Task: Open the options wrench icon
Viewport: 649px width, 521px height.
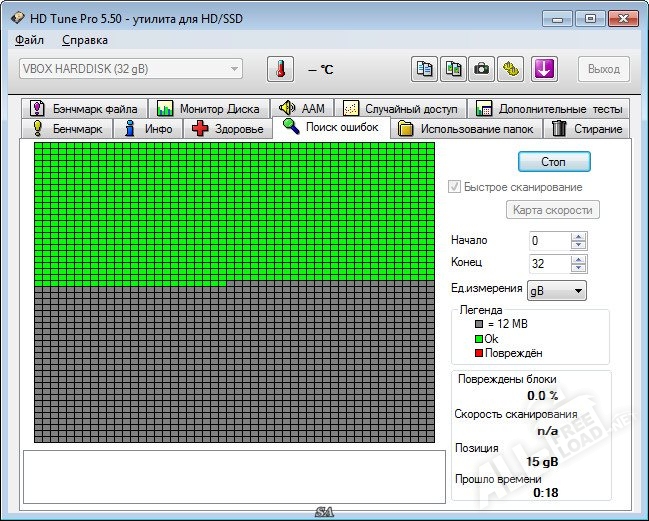Action: tap(511, 69)
